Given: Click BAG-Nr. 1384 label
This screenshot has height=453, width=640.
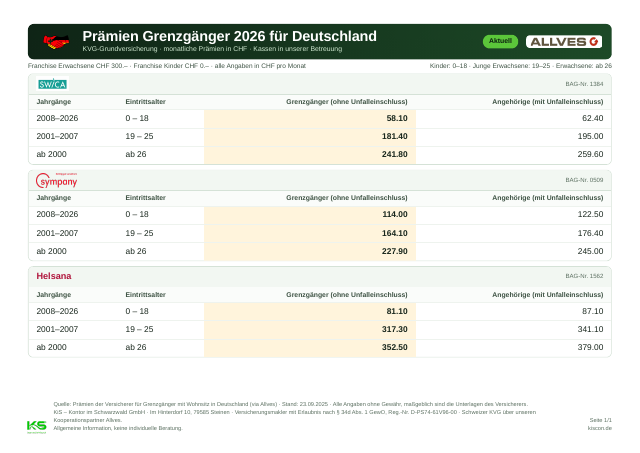Looking at the screenshot, I should coord(584,84).
